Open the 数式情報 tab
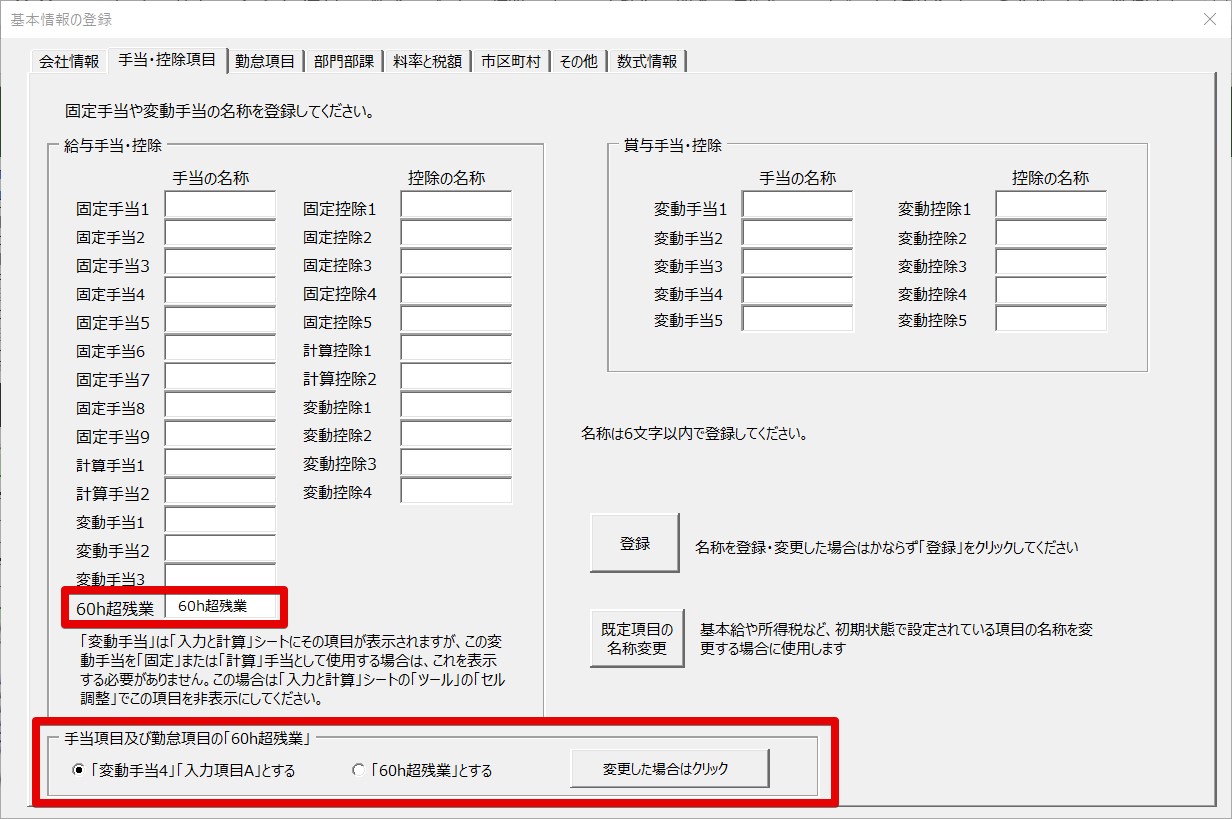Screen dimensions: 1232x819 tap(647, 62)
